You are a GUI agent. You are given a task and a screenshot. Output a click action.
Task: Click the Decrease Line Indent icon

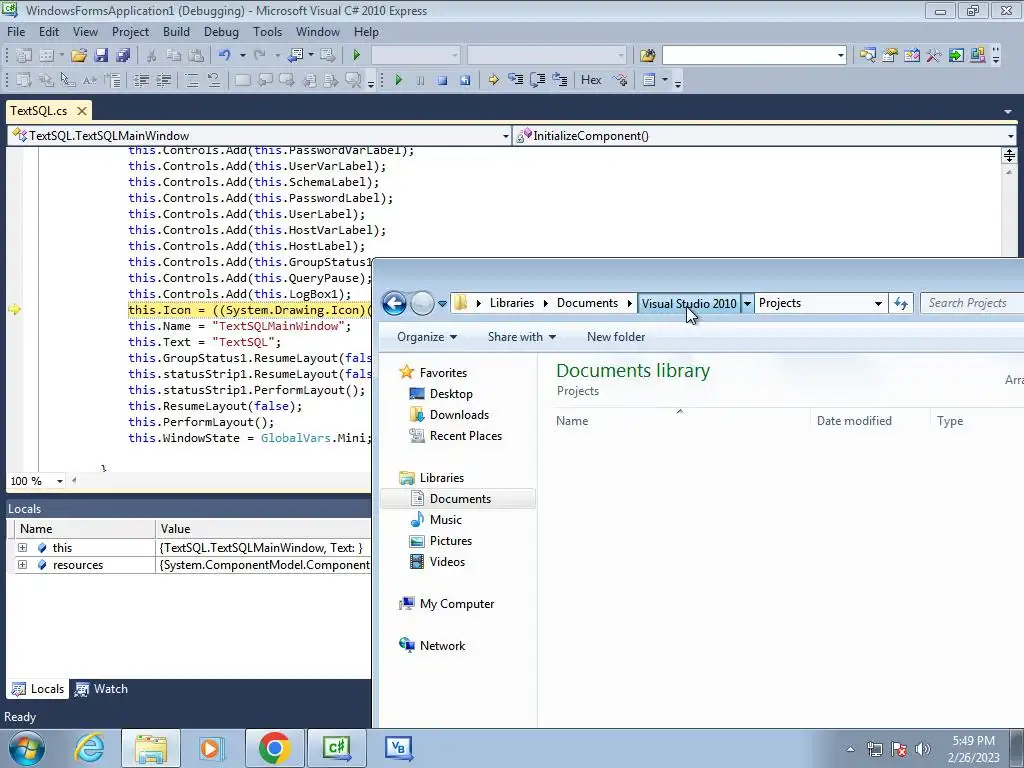[141, 80]
